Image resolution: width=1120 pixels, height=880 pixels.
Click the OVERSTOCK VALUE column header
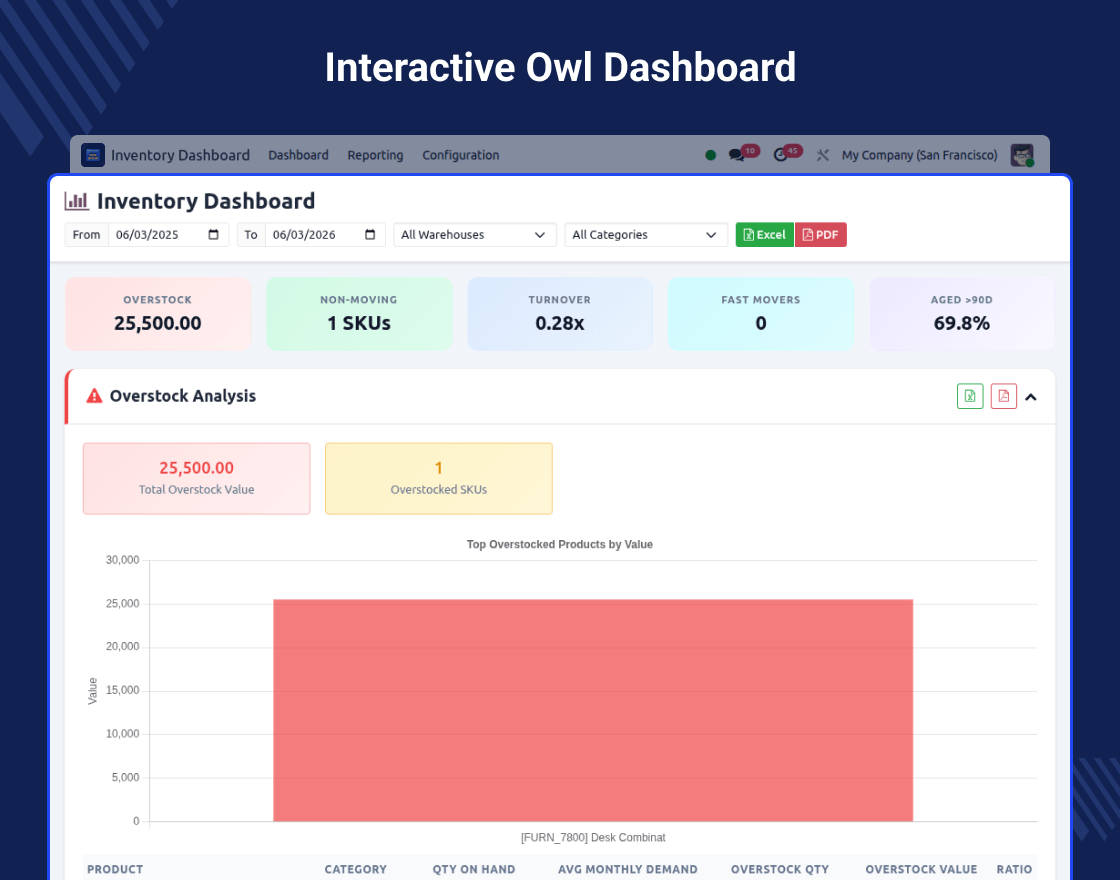coord(921,869)
